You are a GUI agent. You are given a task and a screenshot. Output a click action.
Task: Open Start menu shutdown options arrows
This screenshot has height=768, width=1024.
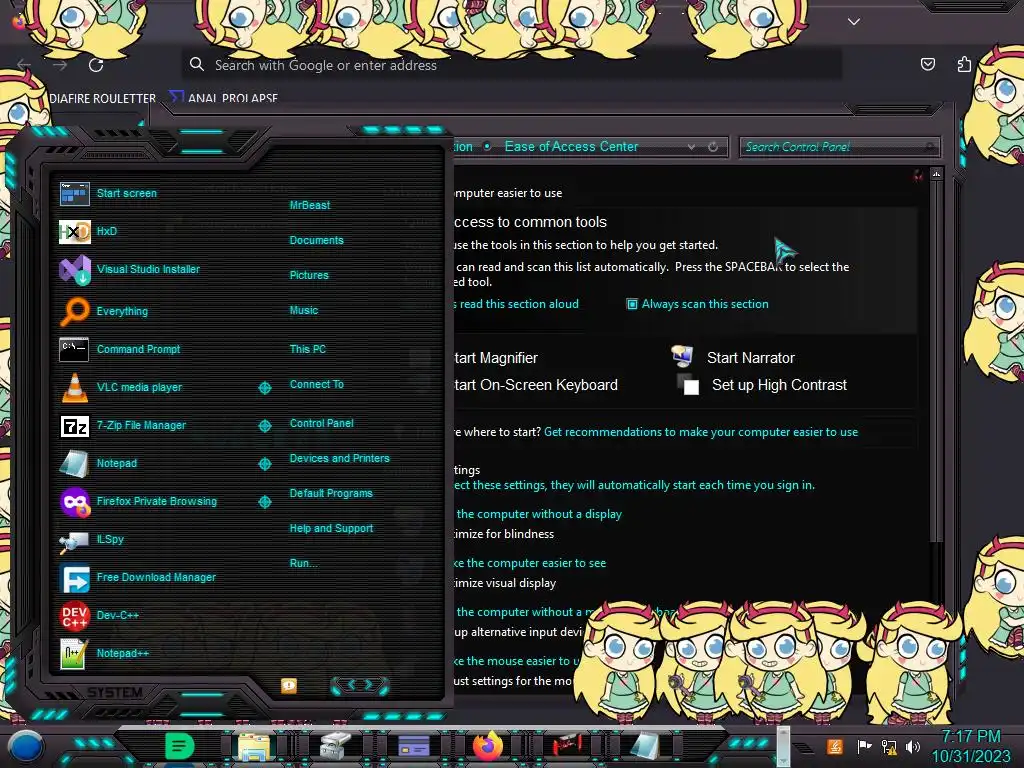pos(360,685)
